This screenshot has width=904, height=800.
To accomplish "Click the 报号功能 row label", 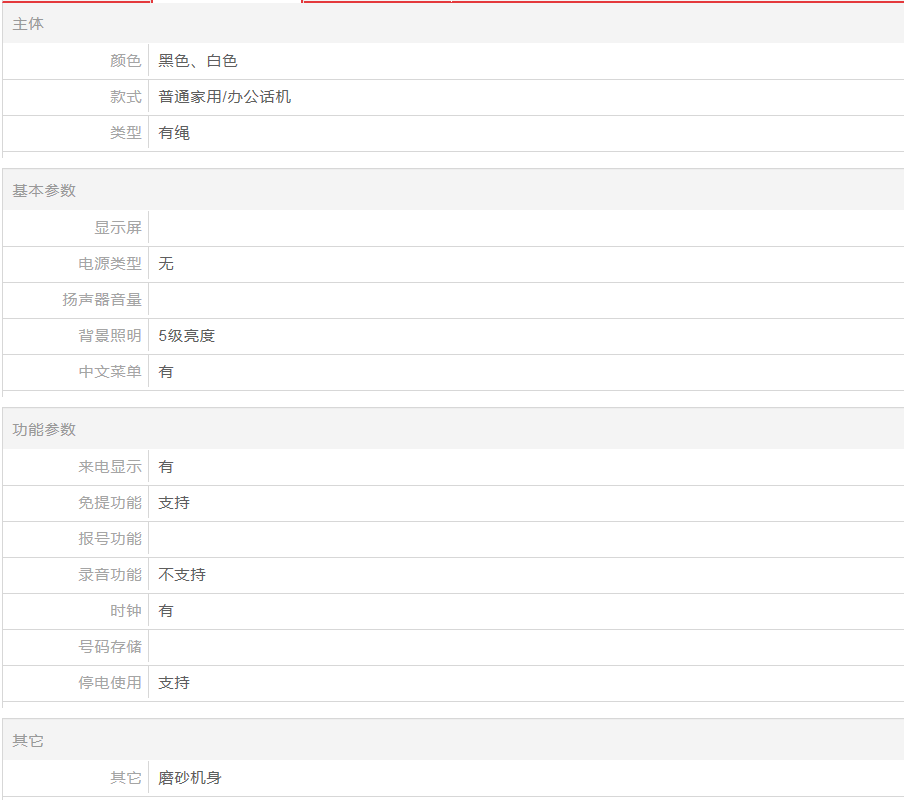I will click(x=110, y=539).
